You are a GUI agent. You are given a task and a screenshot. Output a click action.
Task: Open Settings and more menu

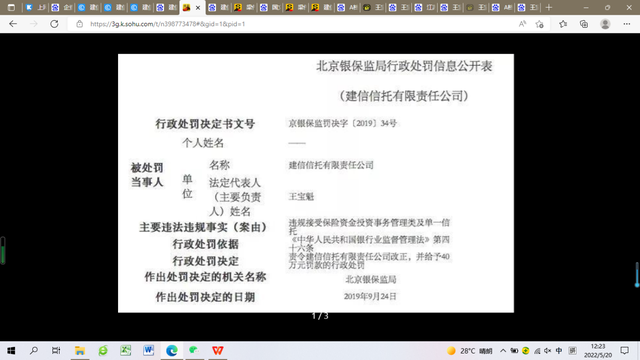pyautogui.click(x=627, y=24)
